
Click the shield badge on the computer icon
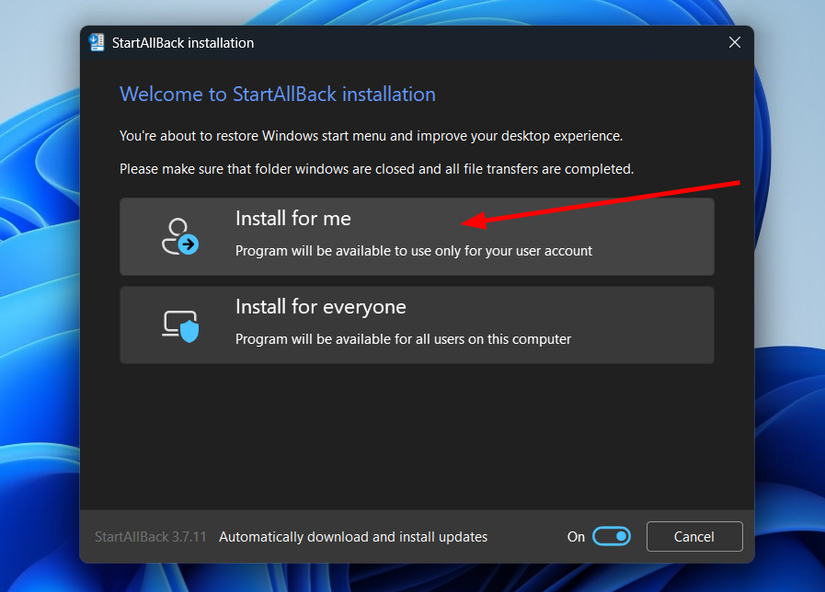click(x=189, y=333)
